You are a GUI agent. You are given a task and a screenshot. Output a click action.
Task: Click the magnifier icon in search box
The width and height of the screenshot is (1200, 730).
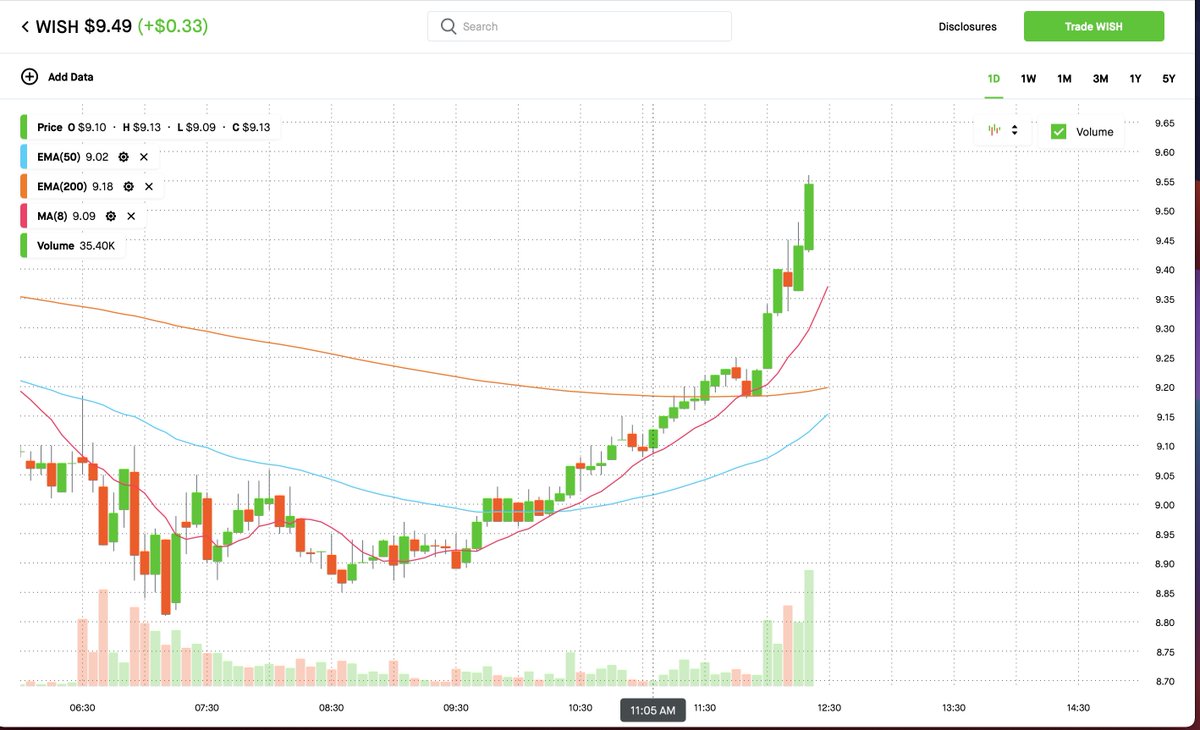click(x=448, y=26)
